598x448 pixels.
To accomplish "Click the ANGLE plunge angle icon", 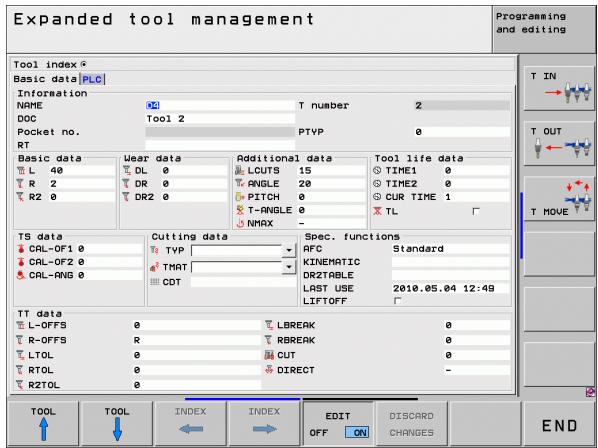I will point(240,183).
